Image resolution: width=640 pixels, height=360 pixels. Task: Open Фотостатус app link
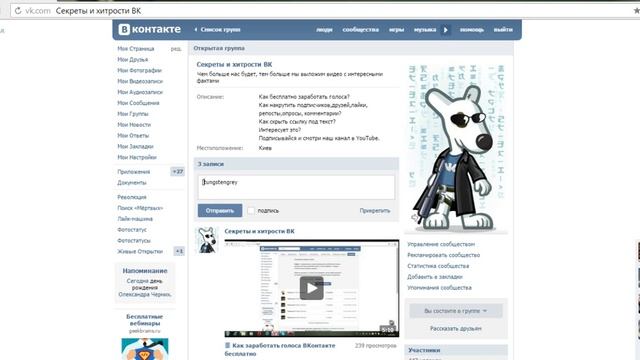point(132,230)
